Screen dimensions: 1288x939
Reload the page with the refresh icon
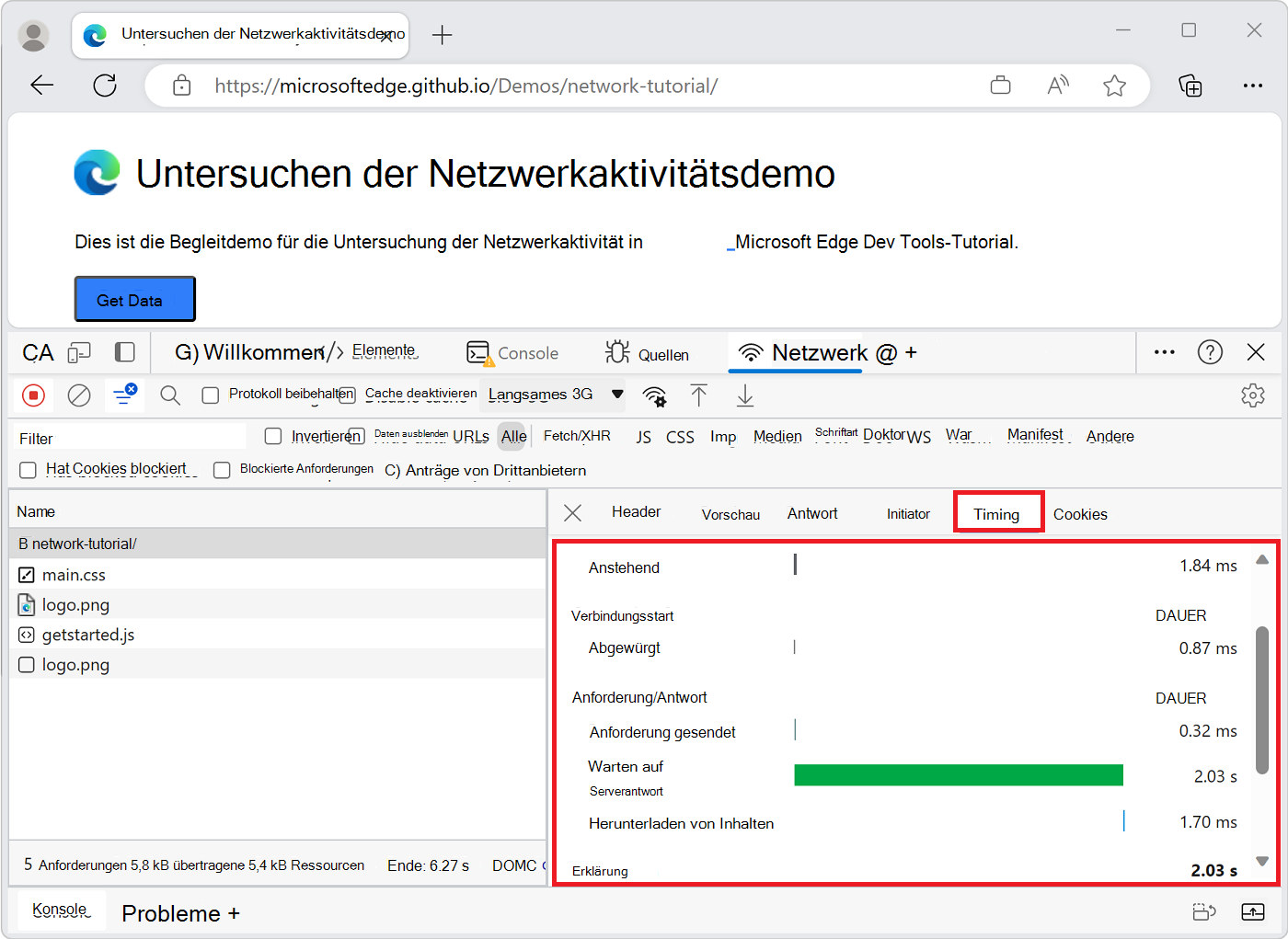(x=105, y=86)
